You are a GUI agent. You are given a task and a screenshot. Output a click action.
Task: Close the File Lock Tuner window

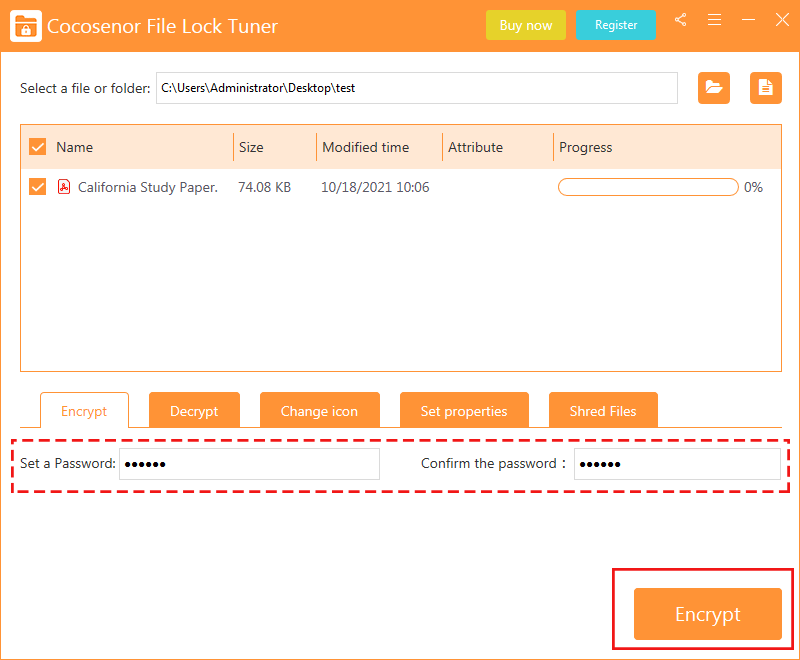click(x=782, y=20)
